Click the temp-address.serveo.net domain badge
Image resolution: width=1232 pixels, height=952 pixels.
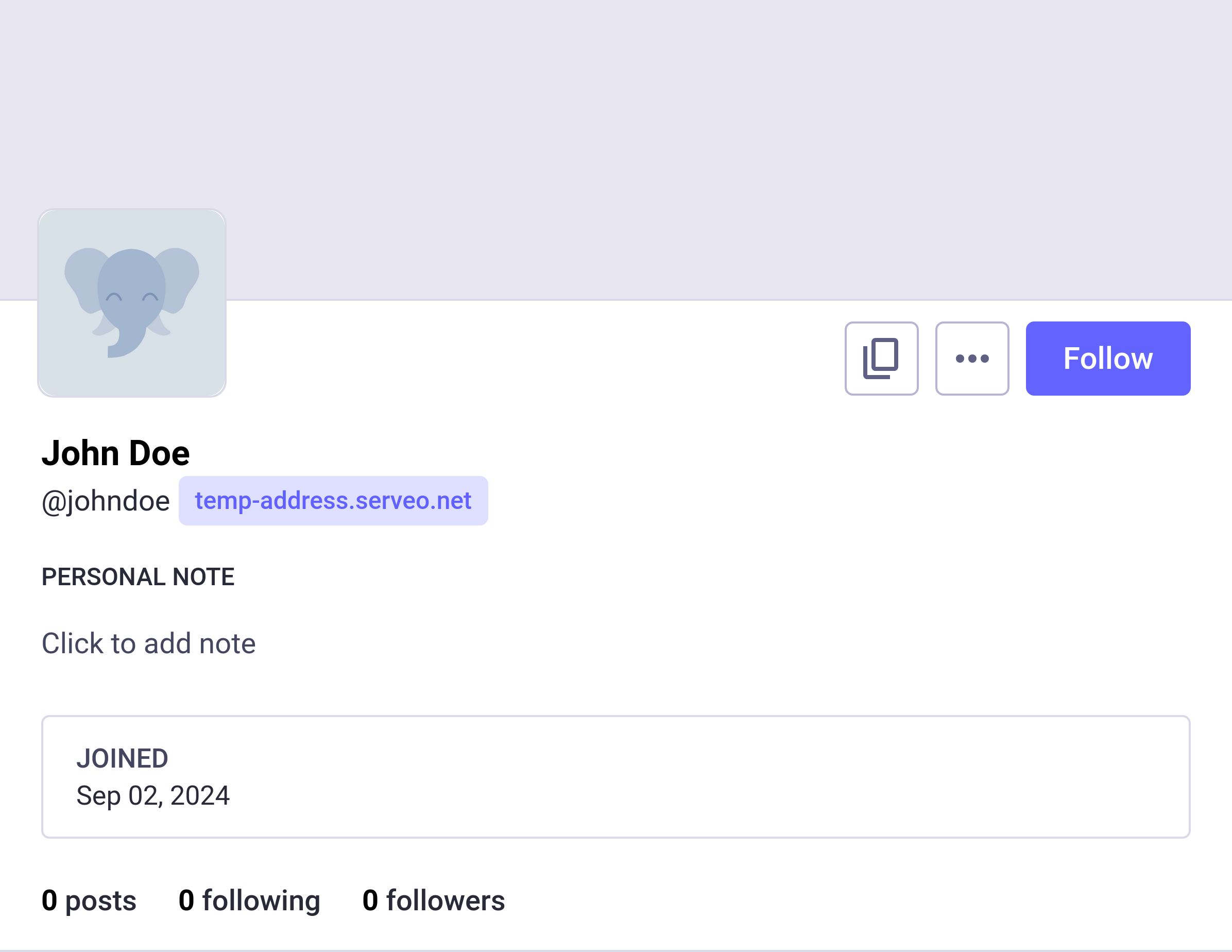333,501
